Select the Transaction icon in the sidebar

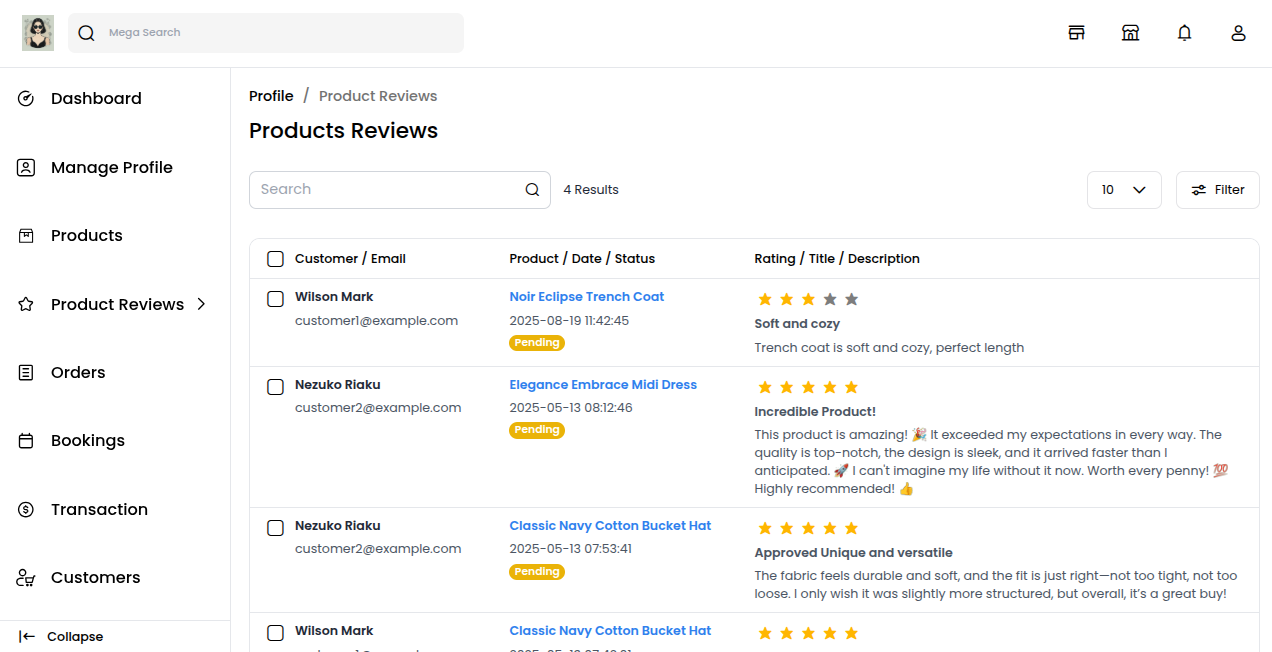pos(25,509)
